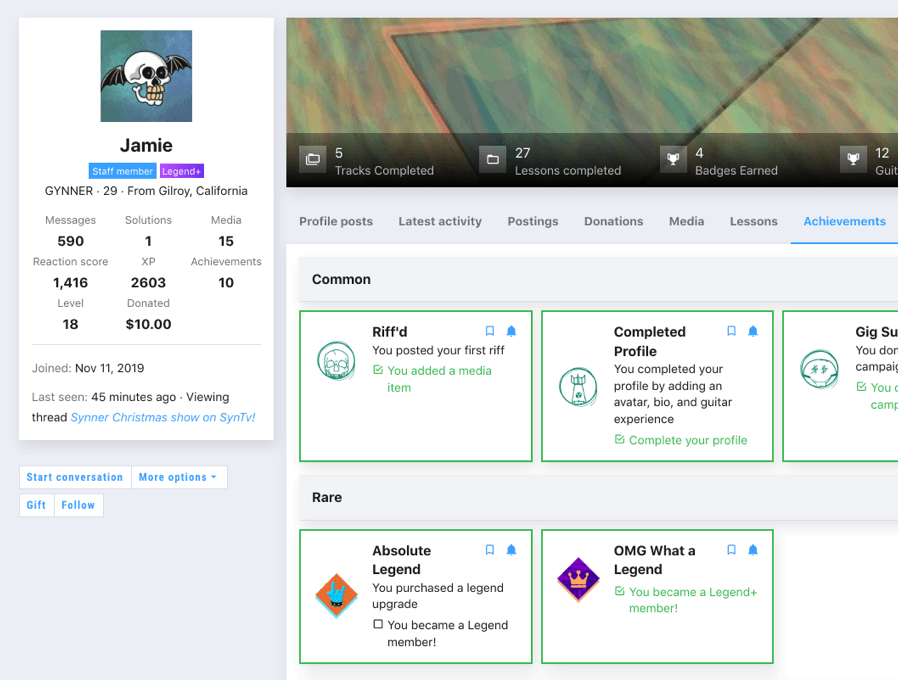
Task: Click the bookmark icon on OMG What a Legend
Action: (731, 549)
